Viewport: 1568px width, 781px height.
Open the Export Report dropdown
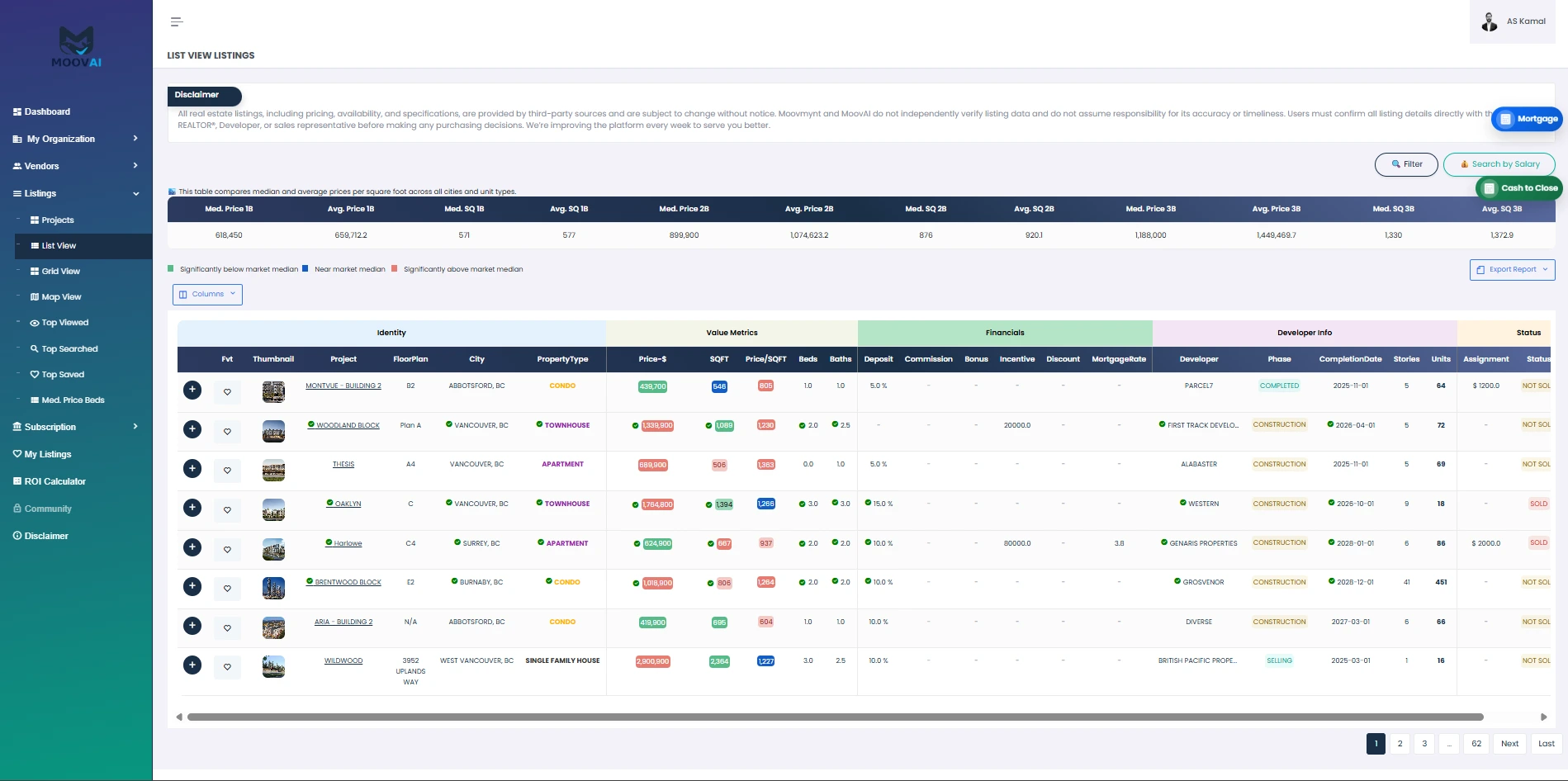coord(1512,270)
